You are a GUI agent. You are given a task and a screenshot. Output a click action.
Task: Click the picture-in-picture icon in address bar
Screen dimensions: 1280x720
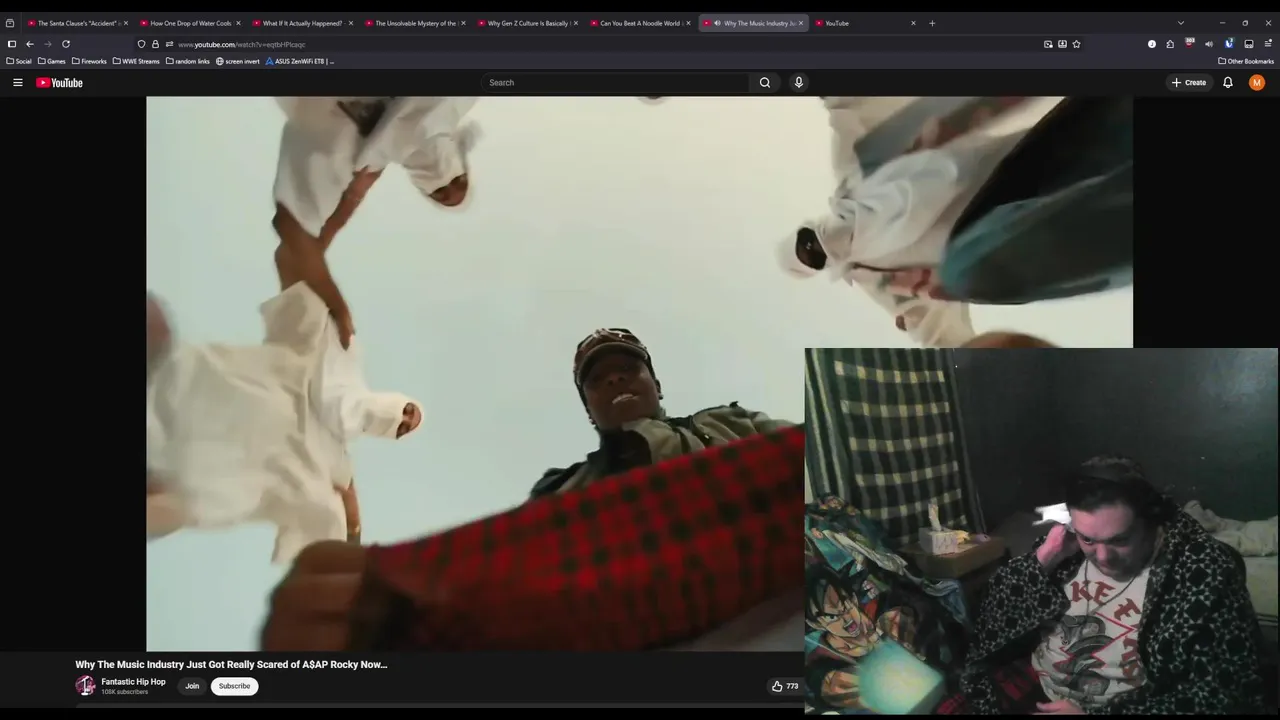pyautogui.click(x=1048, y=44)
